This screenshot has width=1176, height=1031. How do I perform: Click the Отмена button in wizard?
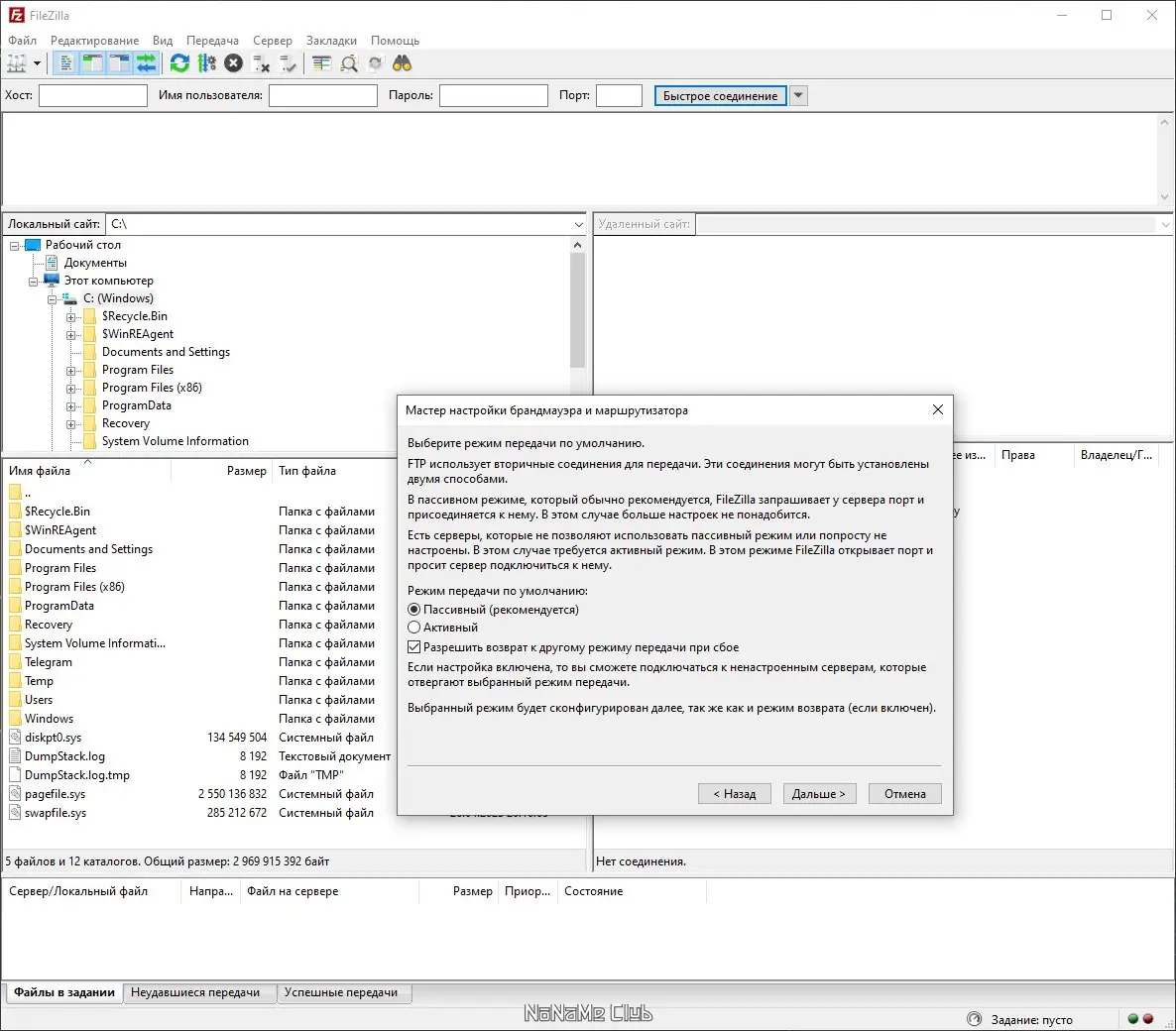[905, 793]
